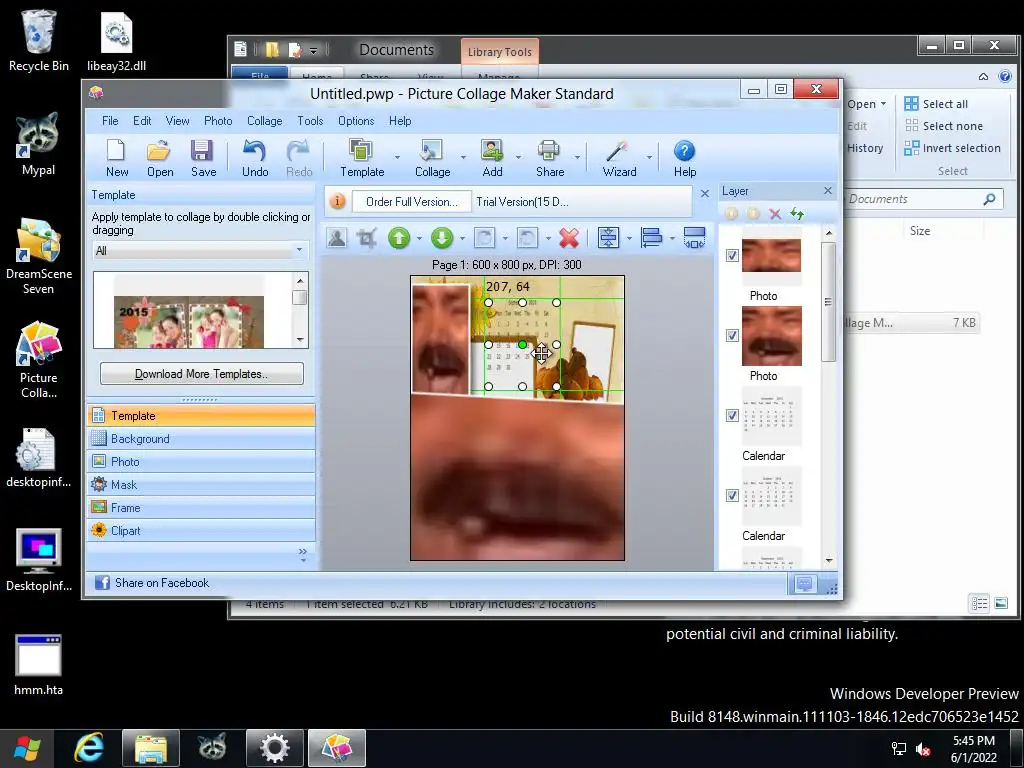Open dropdown next to center alignment icon
Image resolution: width=1024 pixels, height=768 pixels.
629,238
